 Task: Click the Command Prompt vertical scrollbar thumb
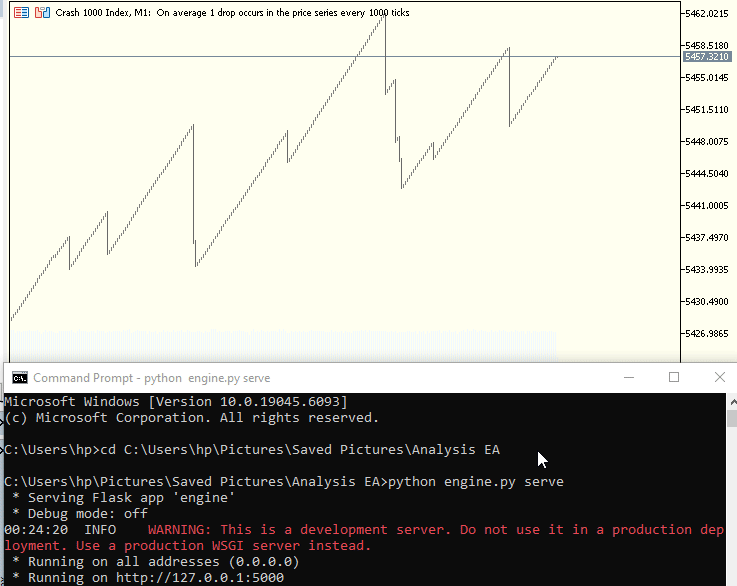(732, 418)
